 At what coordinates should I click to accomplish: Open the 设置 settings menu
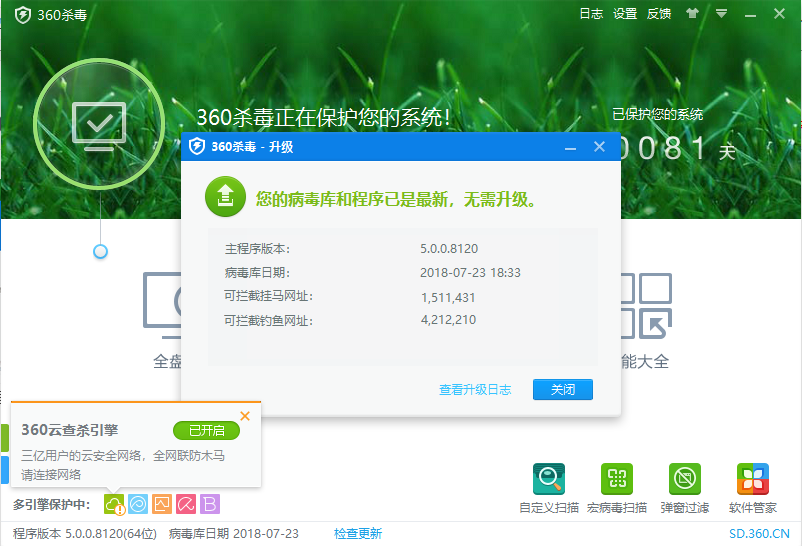625,14
